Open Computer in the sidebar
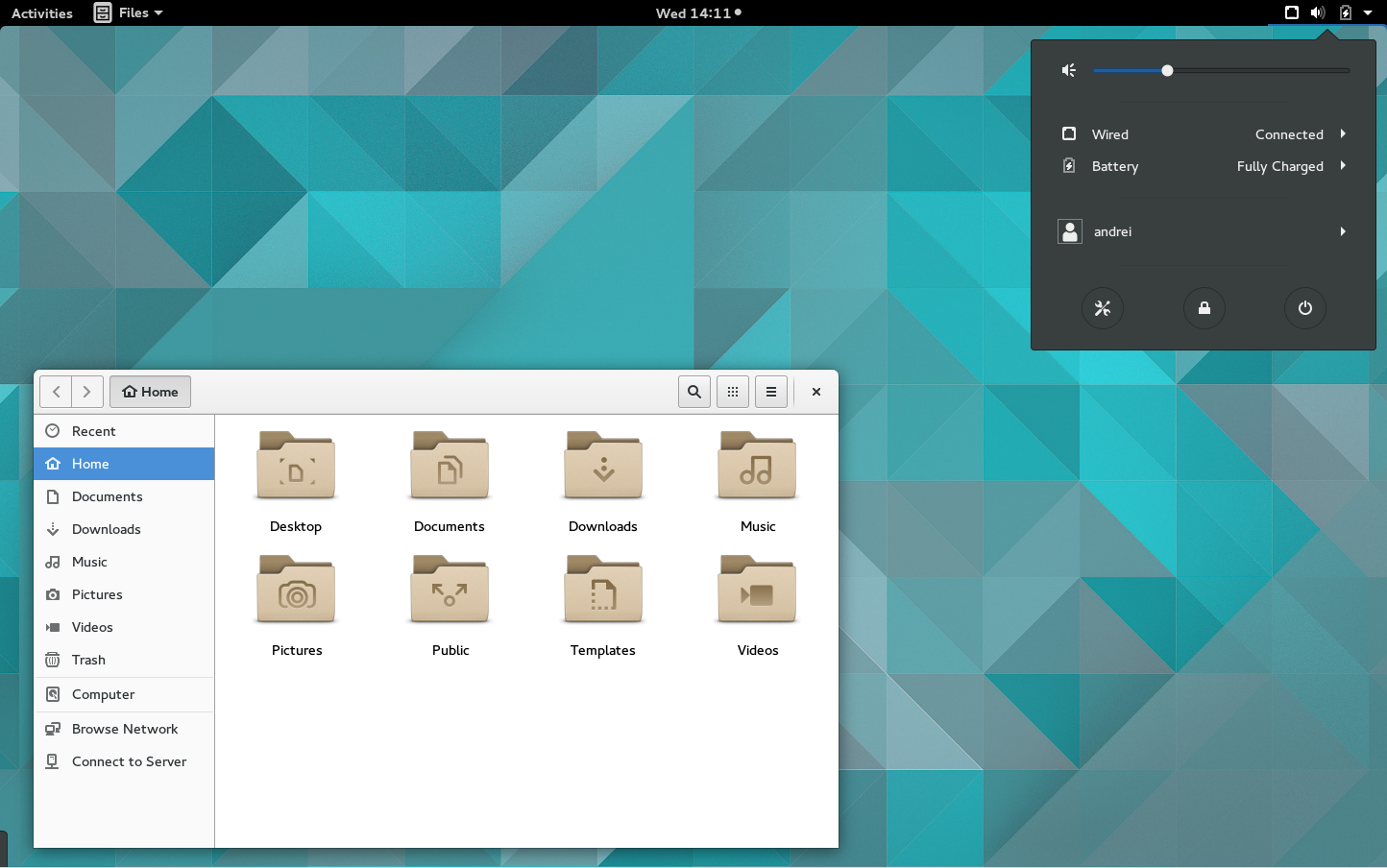 tap(124, 694)
